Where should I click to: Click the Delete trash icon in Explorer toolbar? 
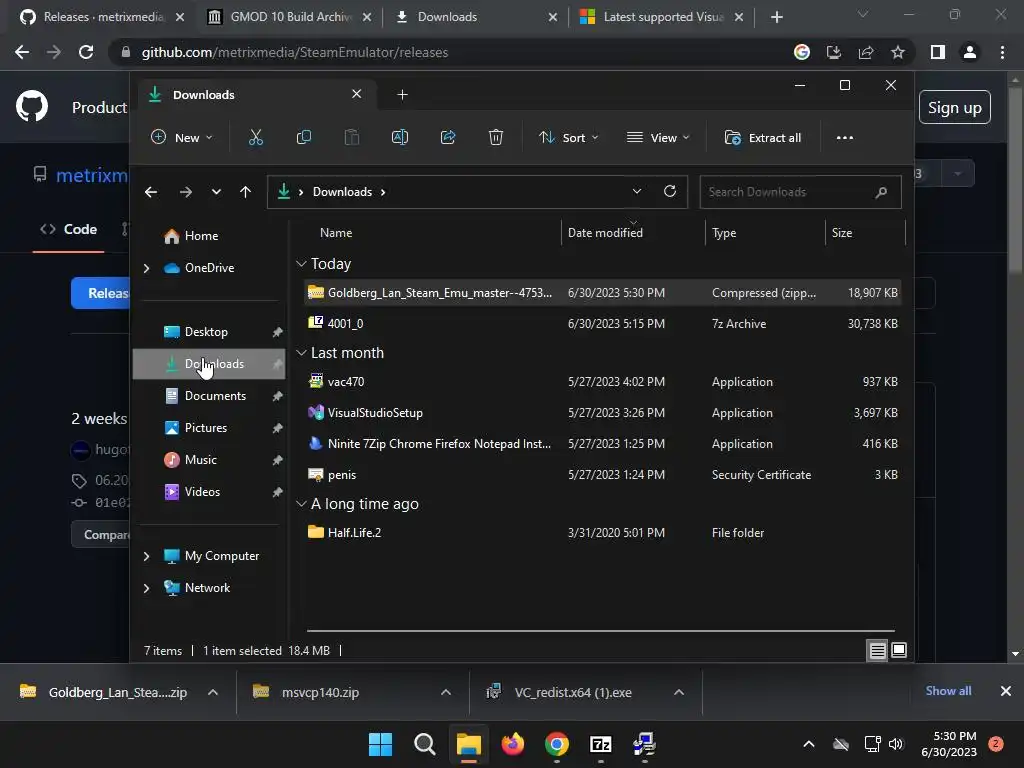click(496, 138)
